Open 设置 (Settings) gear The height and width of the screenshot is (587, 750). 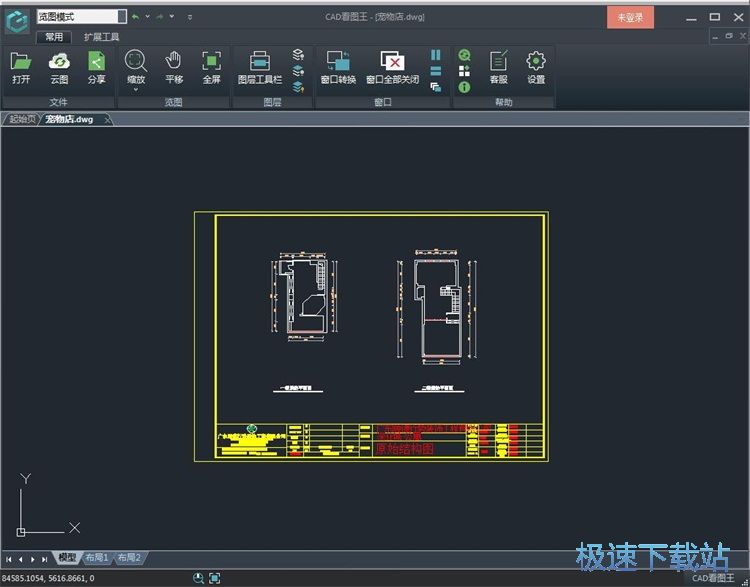tap(536, 66)
